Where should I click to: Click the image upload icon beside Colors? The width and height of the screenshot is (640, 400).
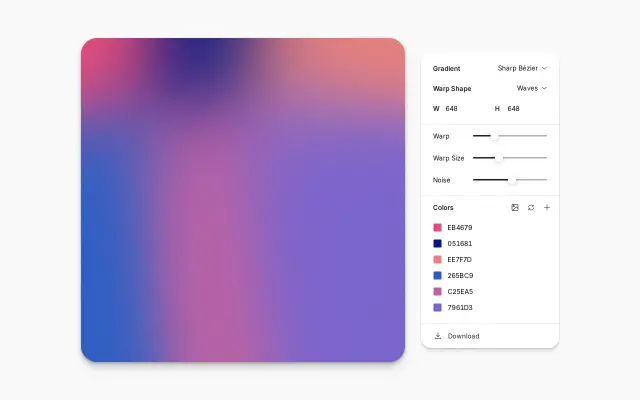pos(515,208)
